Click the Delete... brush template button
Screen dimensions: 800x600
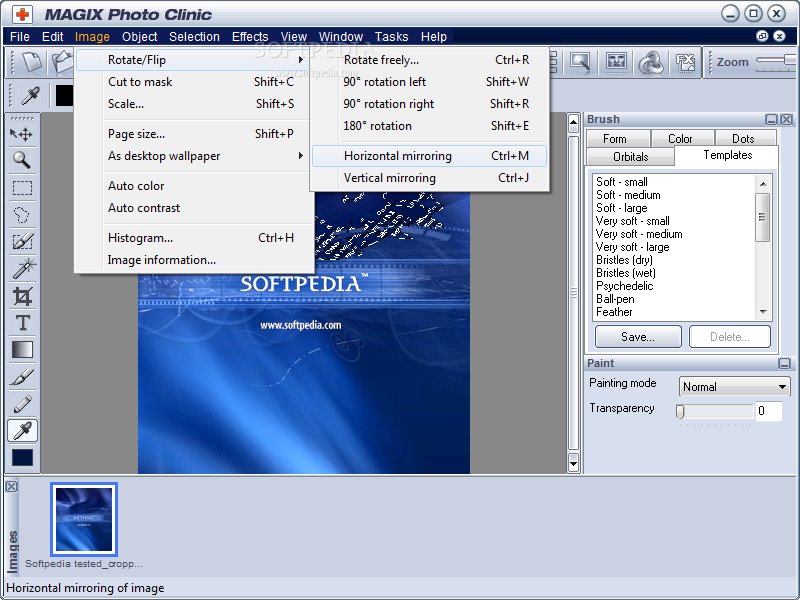pos(730,337)
